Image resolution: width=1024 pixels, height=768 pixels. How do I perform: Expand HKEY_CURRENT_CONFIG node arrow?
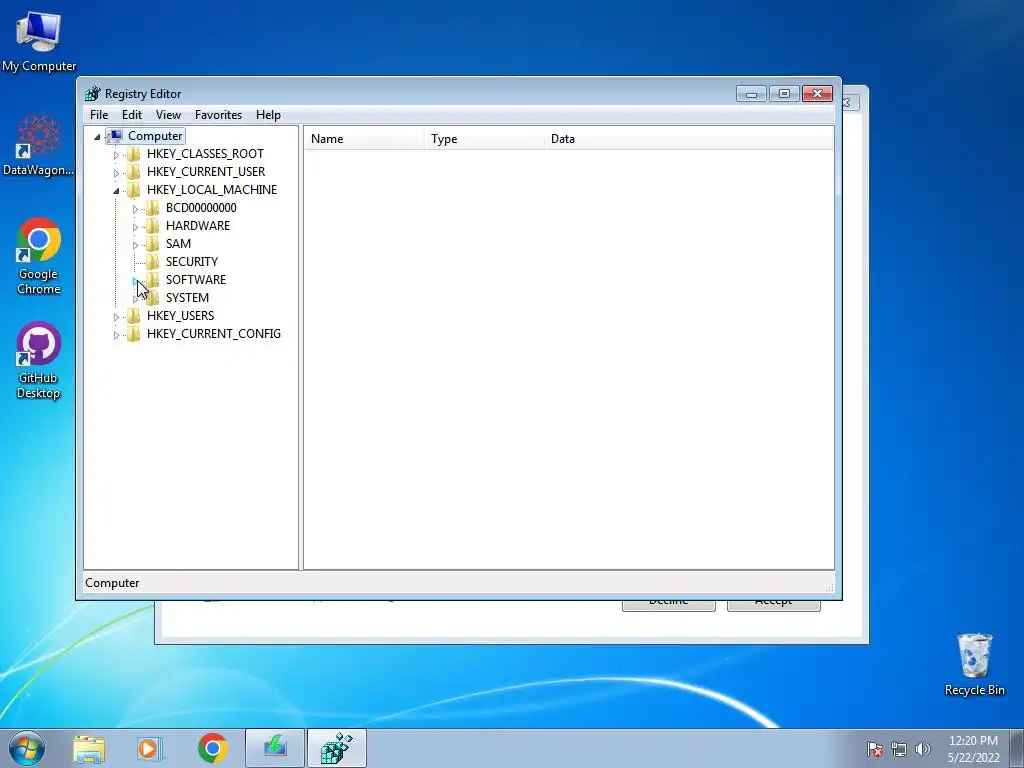pos(116,335)
